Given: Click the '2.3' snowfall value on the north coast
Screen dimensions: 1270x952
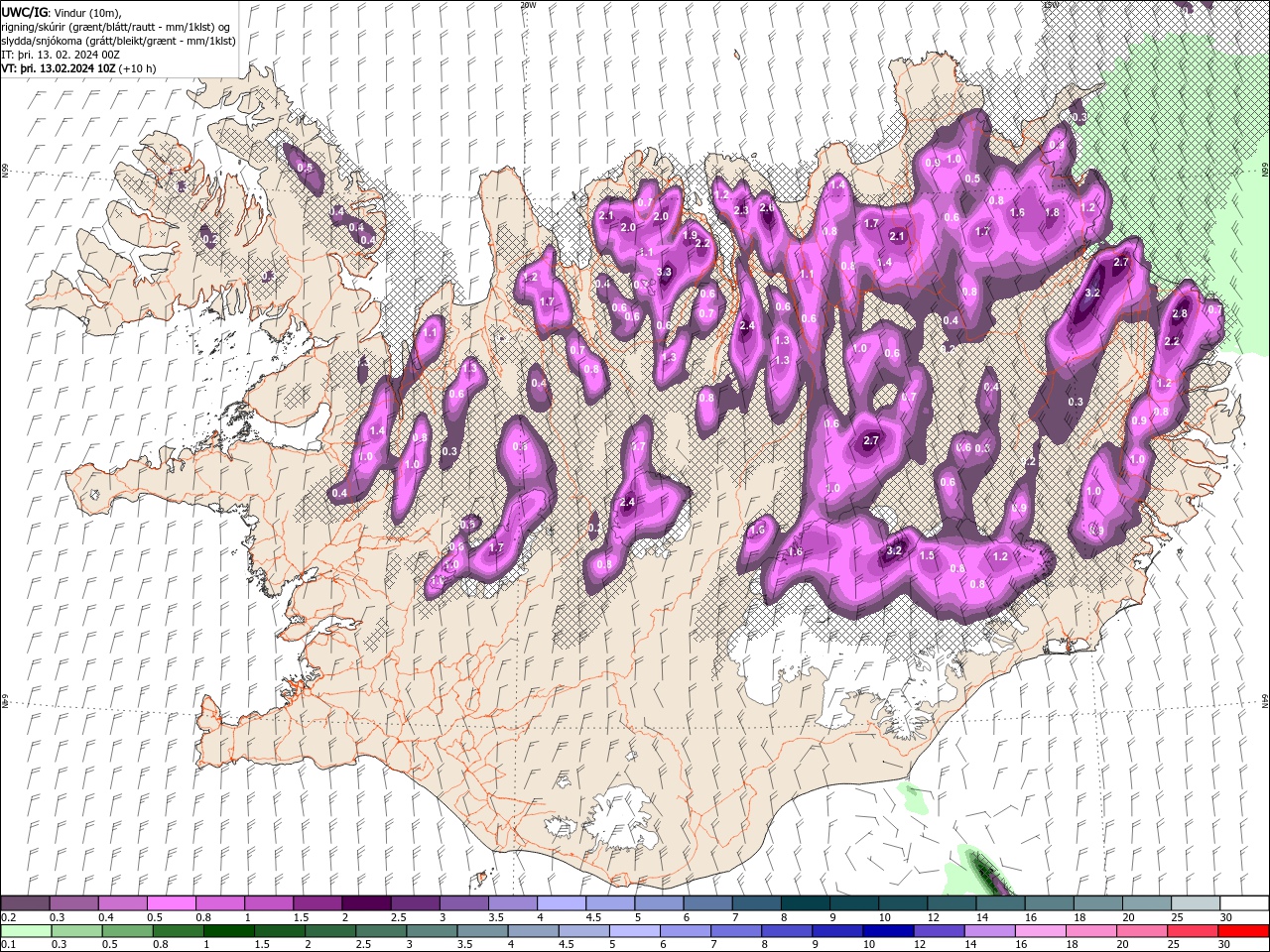Looking at the screenshot, I should (x=741, y=210).
